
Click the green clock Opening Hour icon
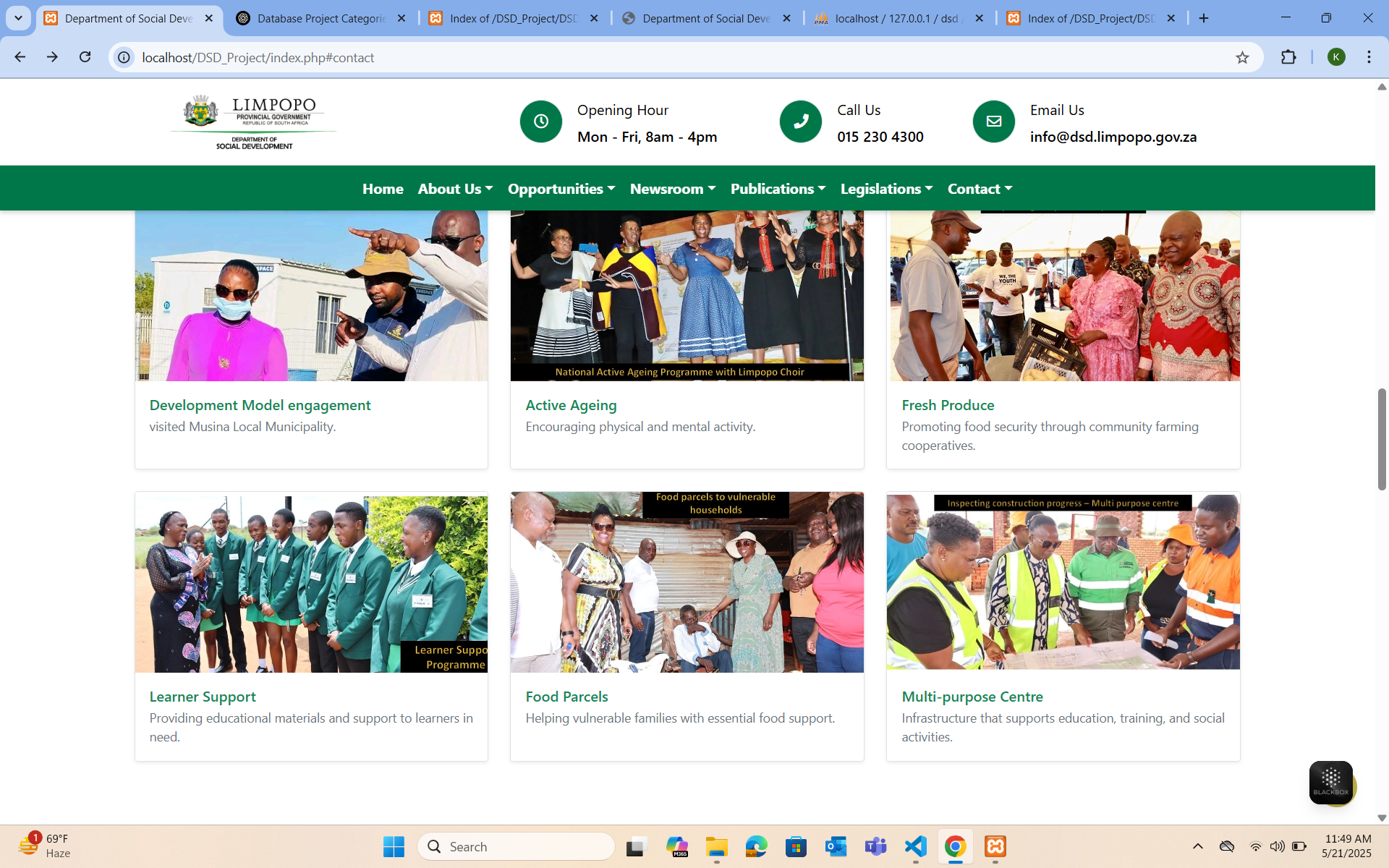pos(540,122)
